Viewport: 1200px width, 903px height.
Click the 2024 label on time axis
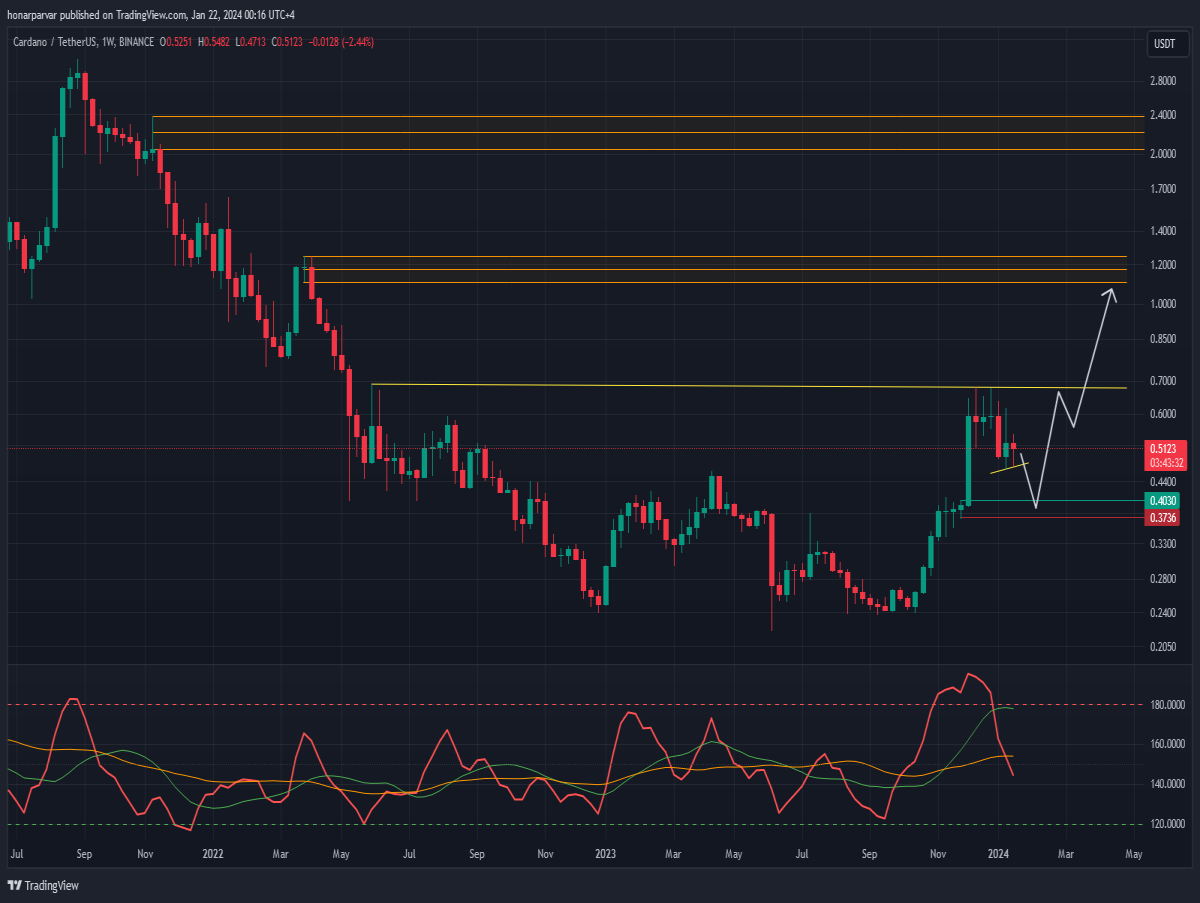click(998, 855)
